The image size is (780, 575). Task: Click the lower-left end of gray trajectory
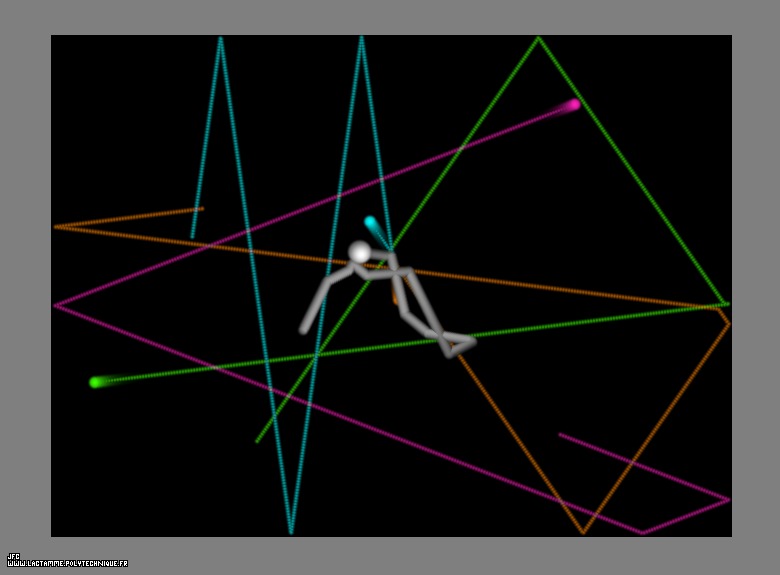(x=302, y=331)
